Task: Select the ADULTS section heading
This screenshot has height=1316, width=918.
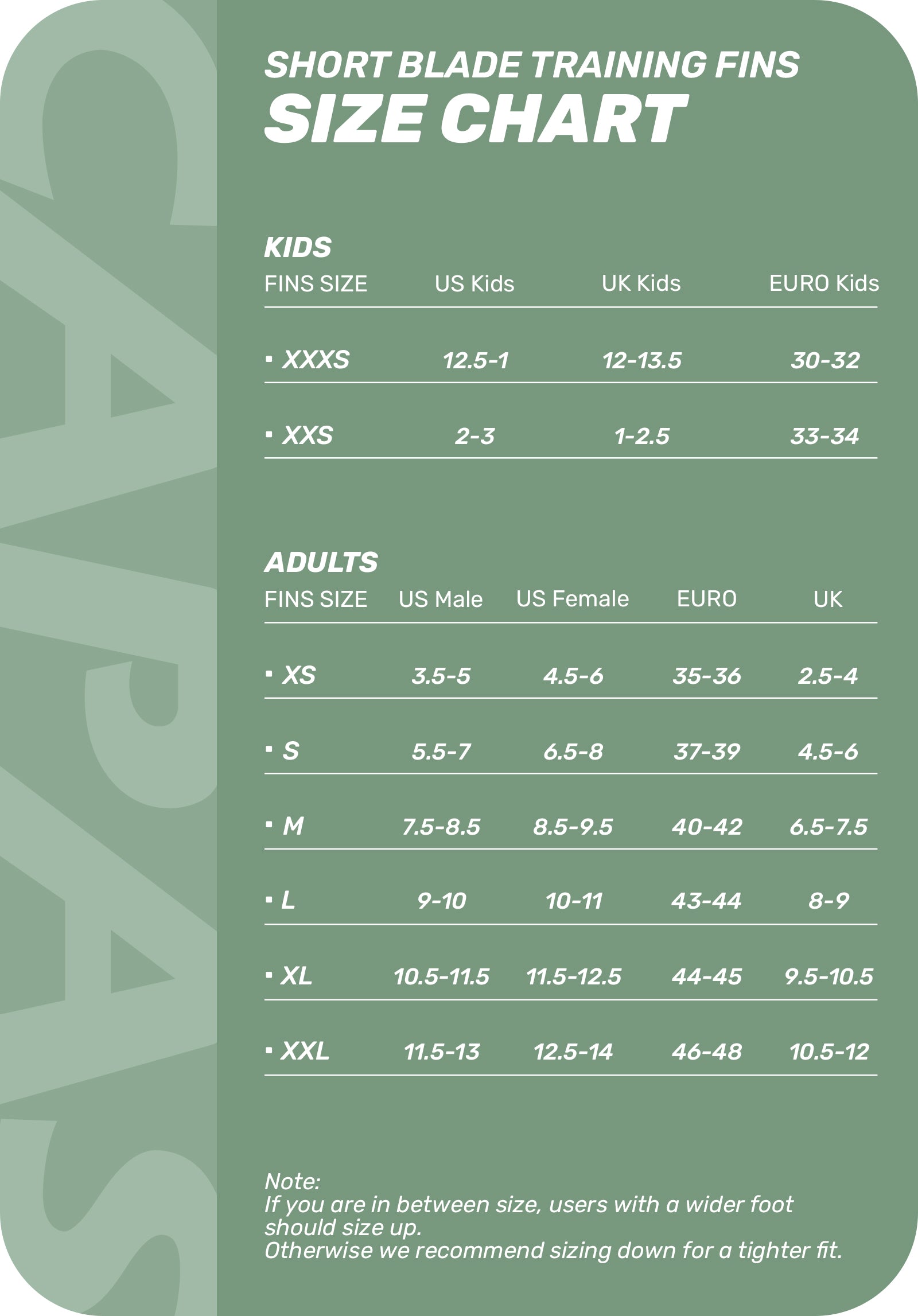Action: click(x=321, y=562)
